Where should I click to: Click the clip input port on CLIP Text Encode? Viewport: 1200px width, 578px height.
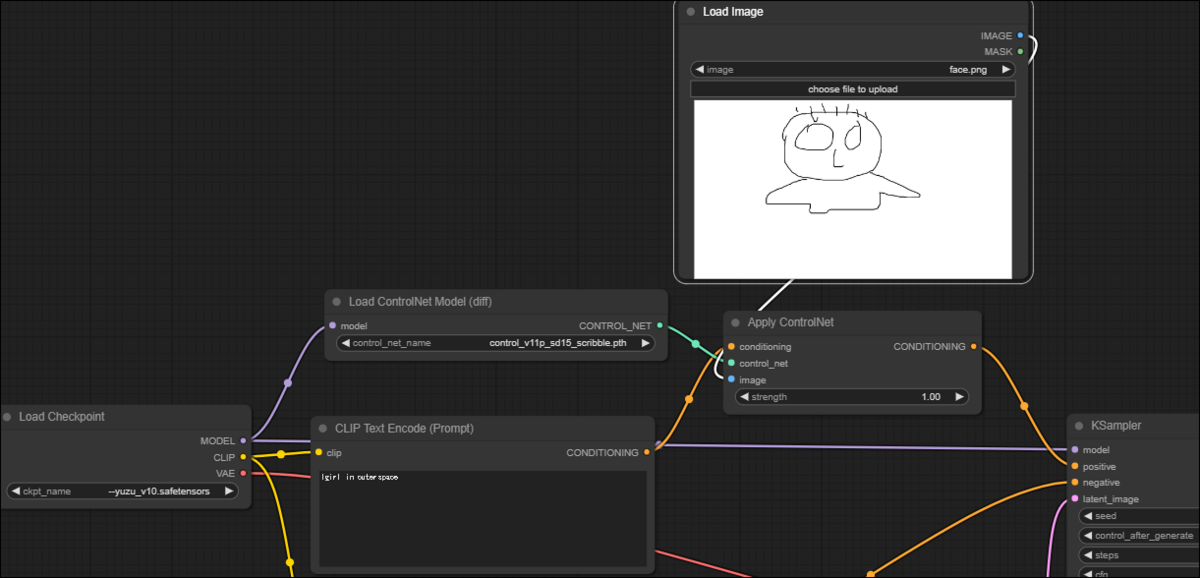pos(319,453)
